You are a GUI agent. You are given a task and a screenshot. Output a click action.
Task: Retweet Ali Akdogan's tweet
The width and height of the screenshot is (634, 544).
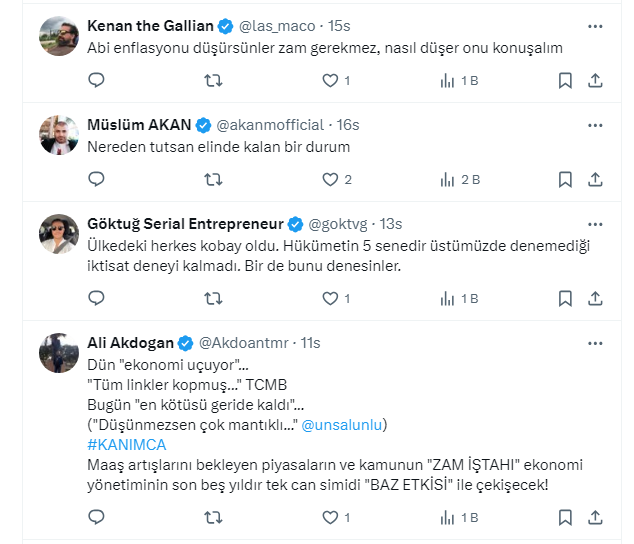point(213,517)
